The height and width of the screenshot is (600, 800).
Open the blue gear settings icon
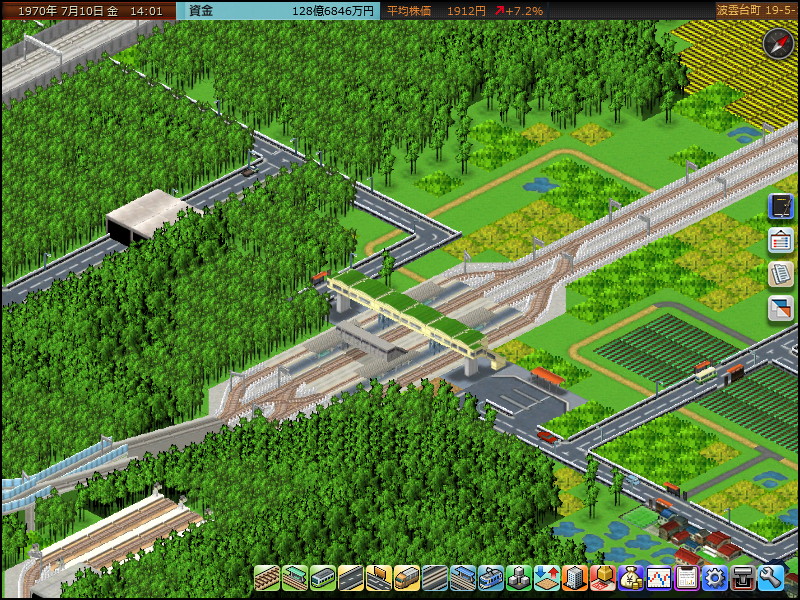click(715, 578)
